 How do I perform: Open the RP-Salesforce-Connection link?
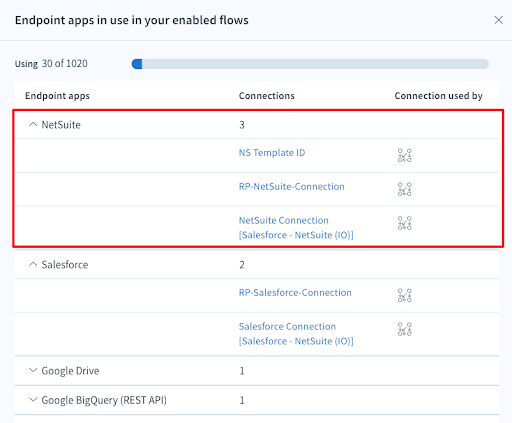pos(295,292)
